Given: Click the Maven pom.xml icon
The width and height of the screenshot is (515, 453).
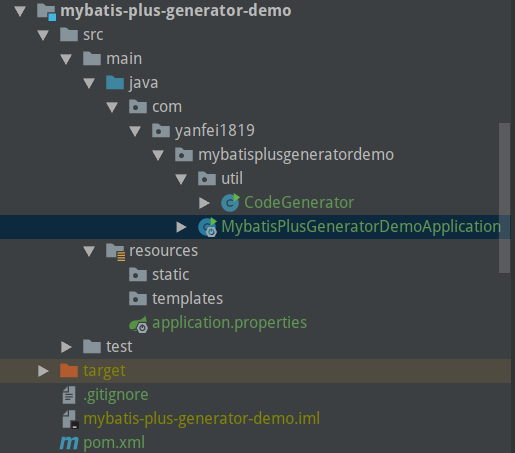Looking at the screenshot, I should (x=69, y=443).
